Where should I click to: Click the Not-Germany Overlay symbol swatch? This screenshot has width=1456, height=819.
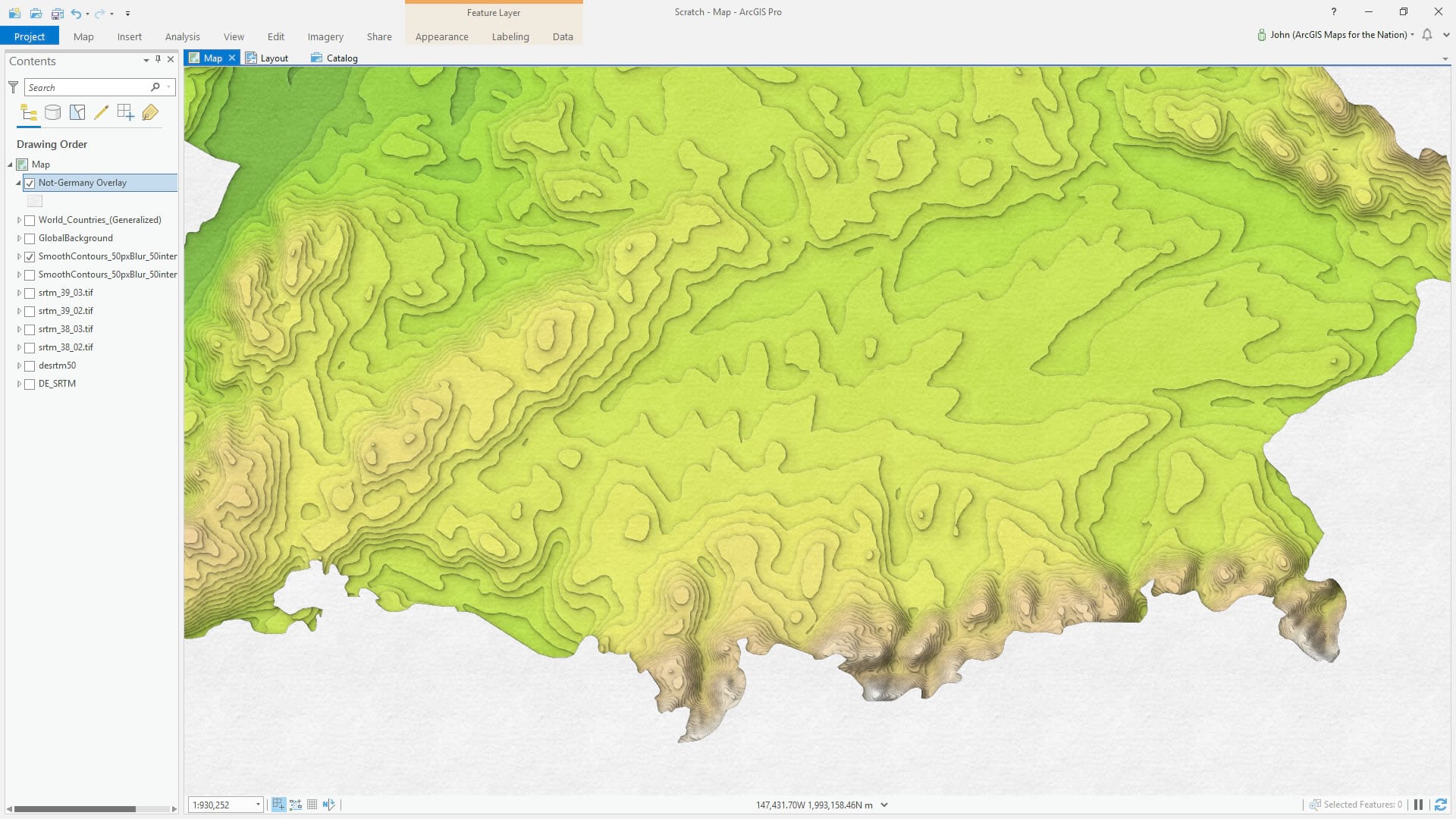(x=35, y=201)
